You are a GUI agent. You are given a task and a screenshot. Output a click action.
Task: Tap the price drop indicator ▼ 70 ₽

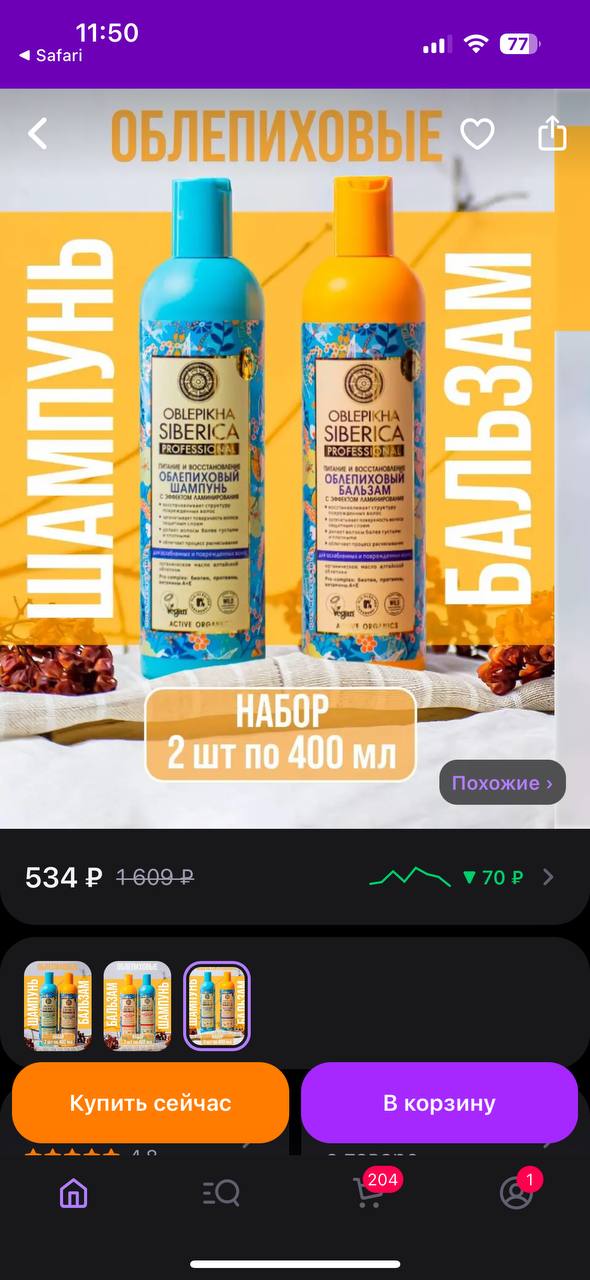coord(493,878)
